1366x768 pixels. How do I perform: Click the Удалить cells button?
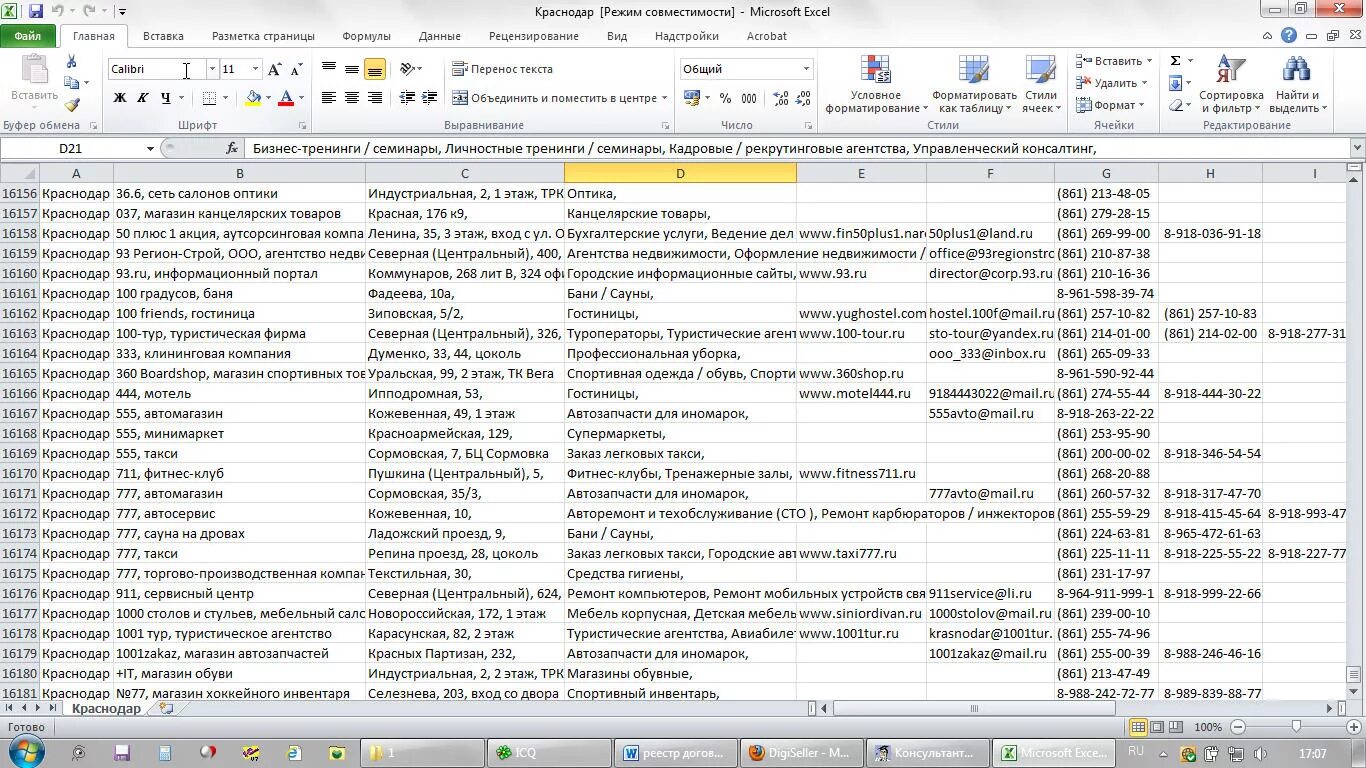point(1110,83)
